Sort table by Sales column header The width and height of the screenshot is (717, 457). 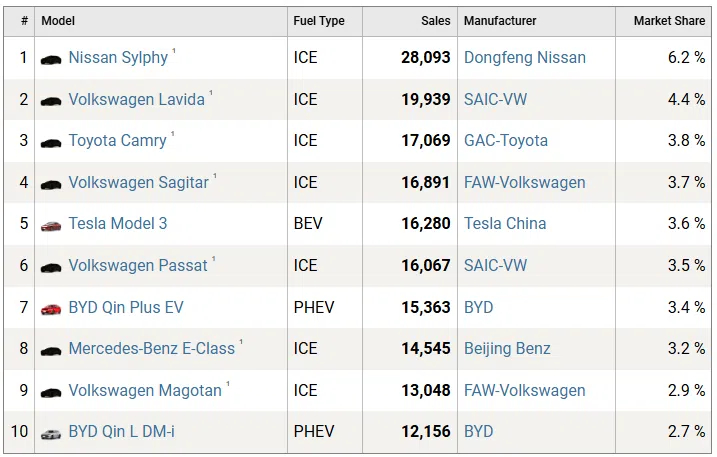tap(436, 21)
